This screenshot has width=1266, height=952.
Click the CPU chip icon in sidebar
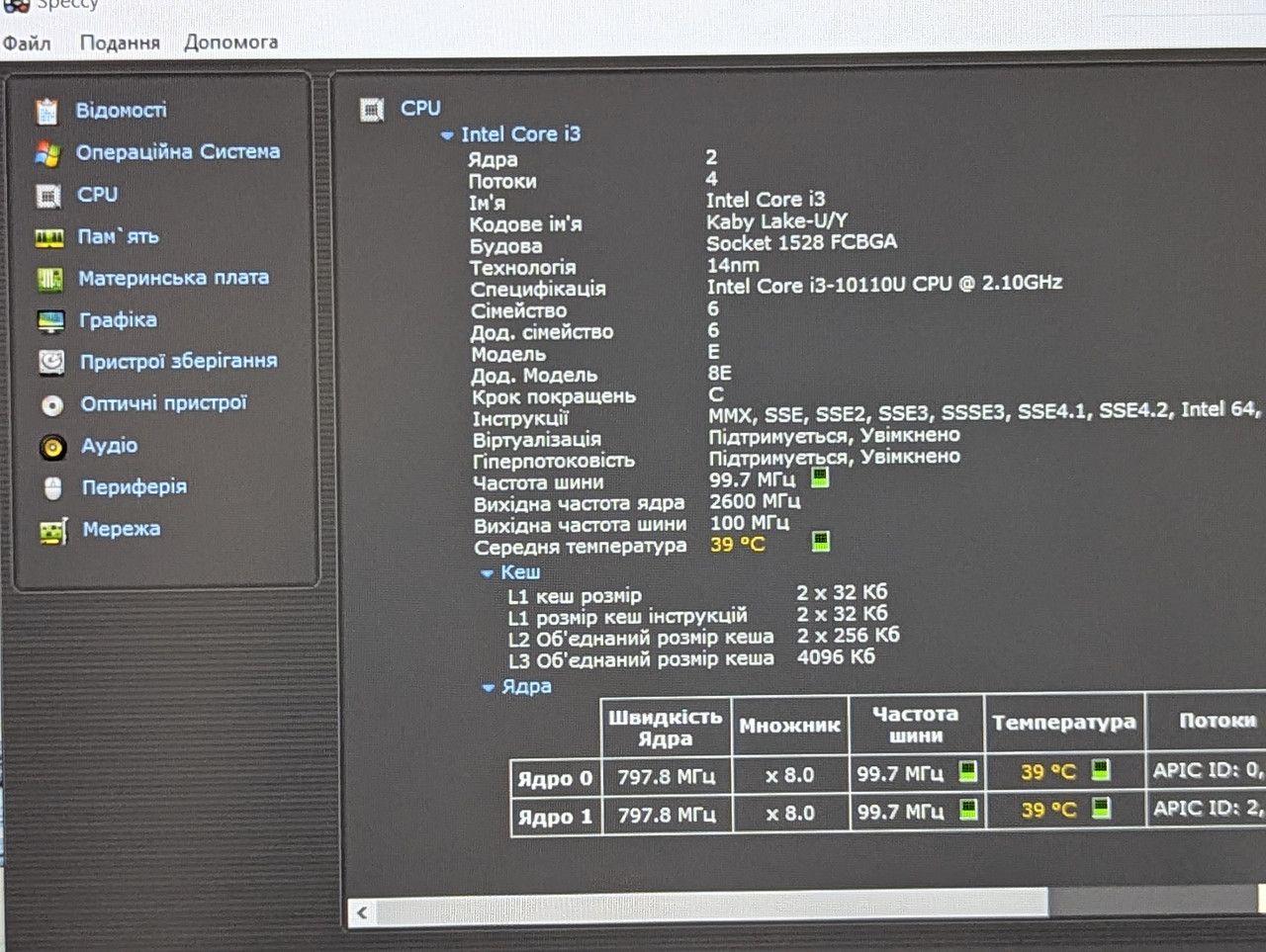pos(48,196)
